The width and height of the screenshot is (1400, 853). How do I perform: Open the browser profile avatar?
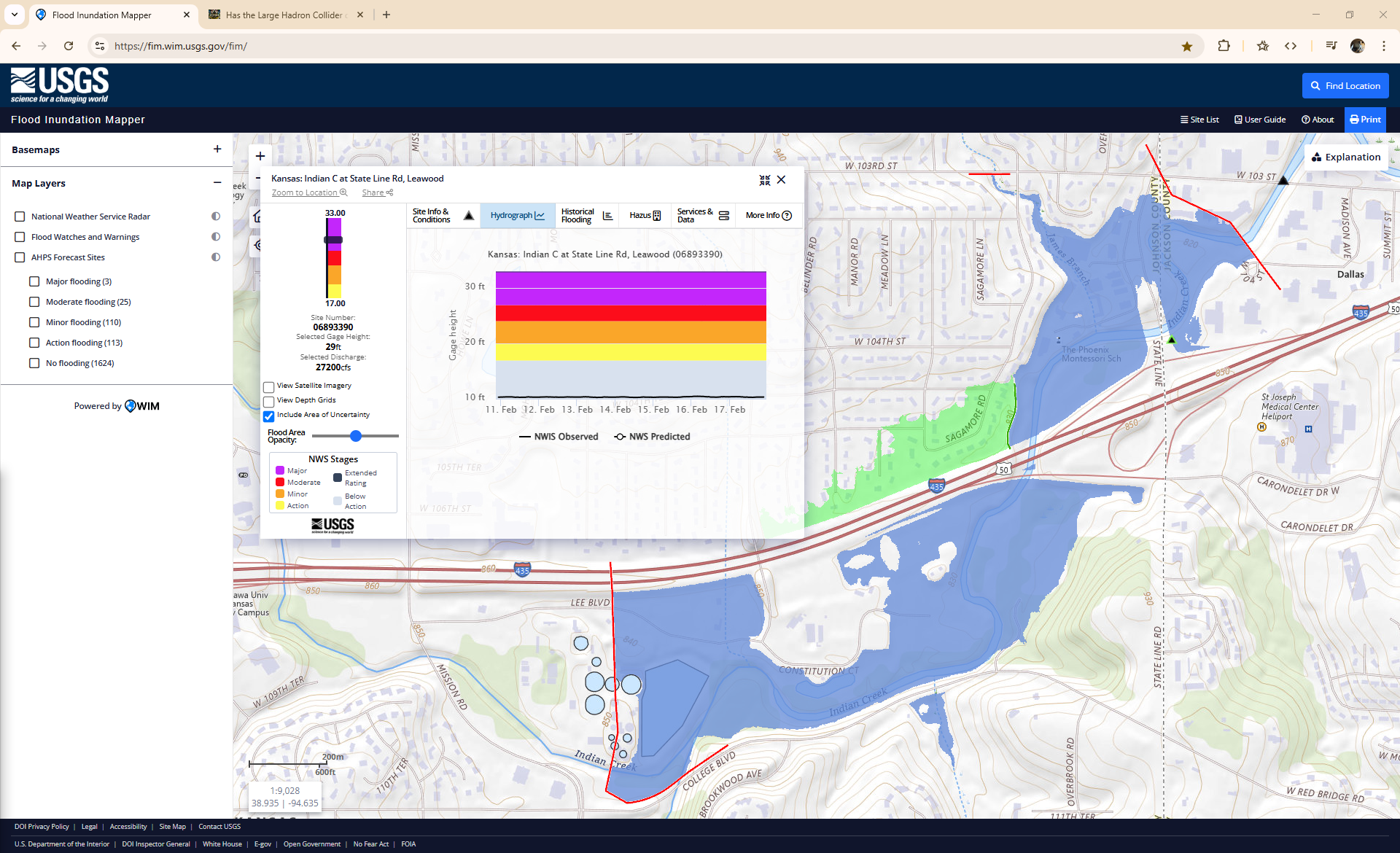point(1358,46)
